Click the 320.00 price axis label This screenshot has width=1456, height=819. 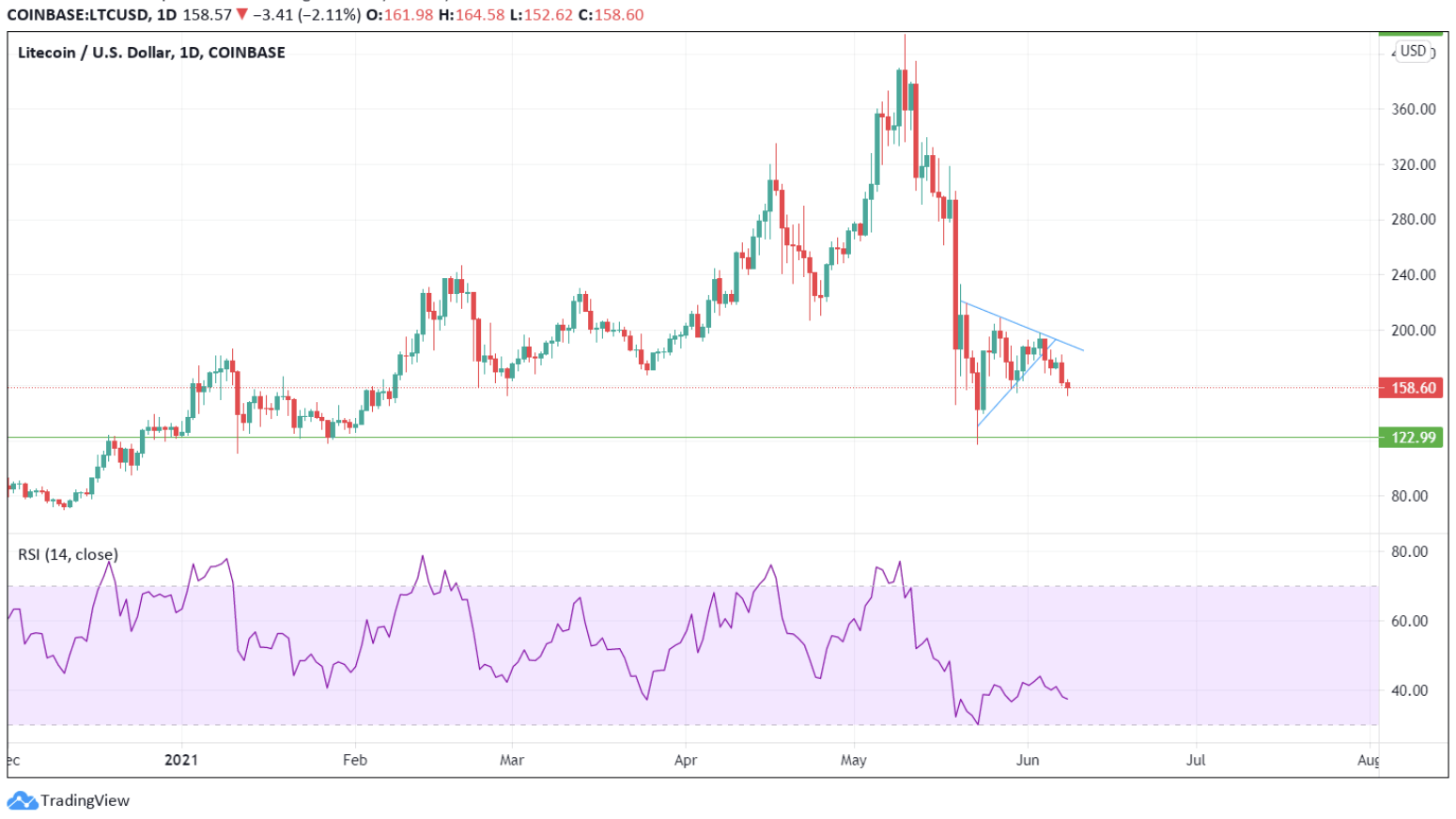tap(1413, 164)
